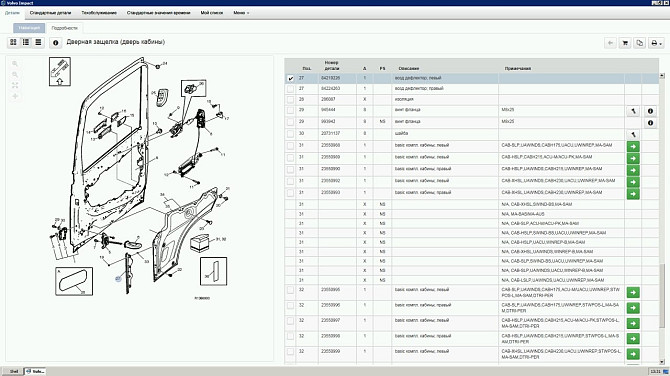
Task: Click highlighted callout 27 in the diagram
Action: [118, 279]
